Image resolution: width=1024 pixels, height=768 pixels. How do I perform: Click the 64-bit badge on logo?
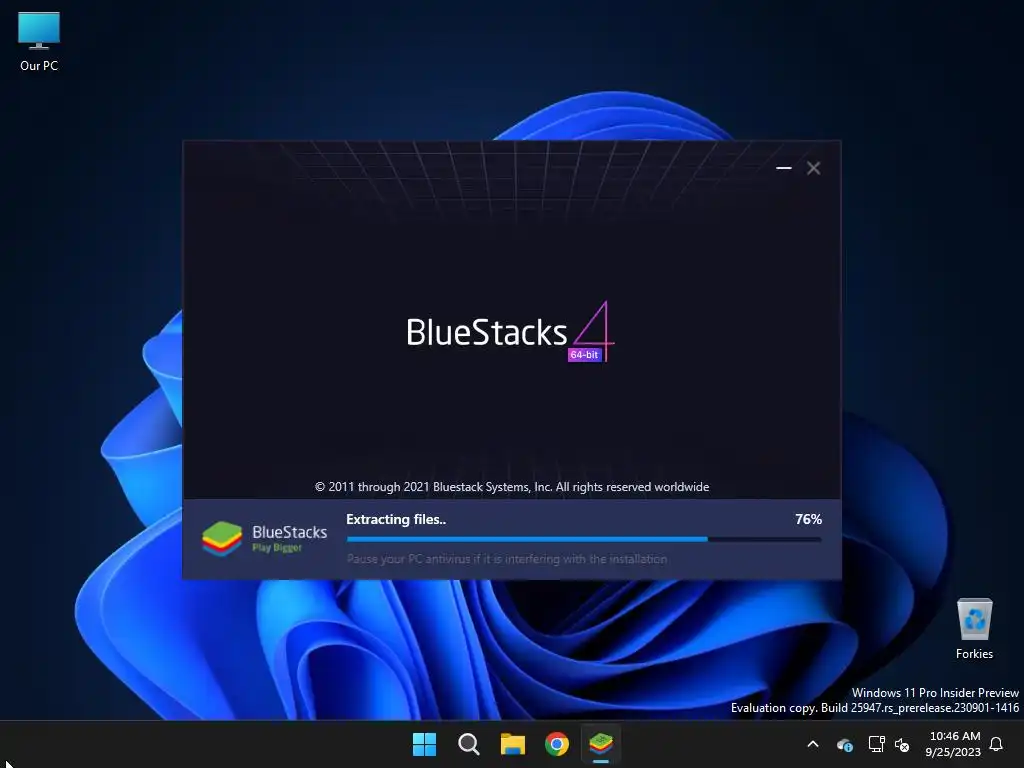[584, 355]
